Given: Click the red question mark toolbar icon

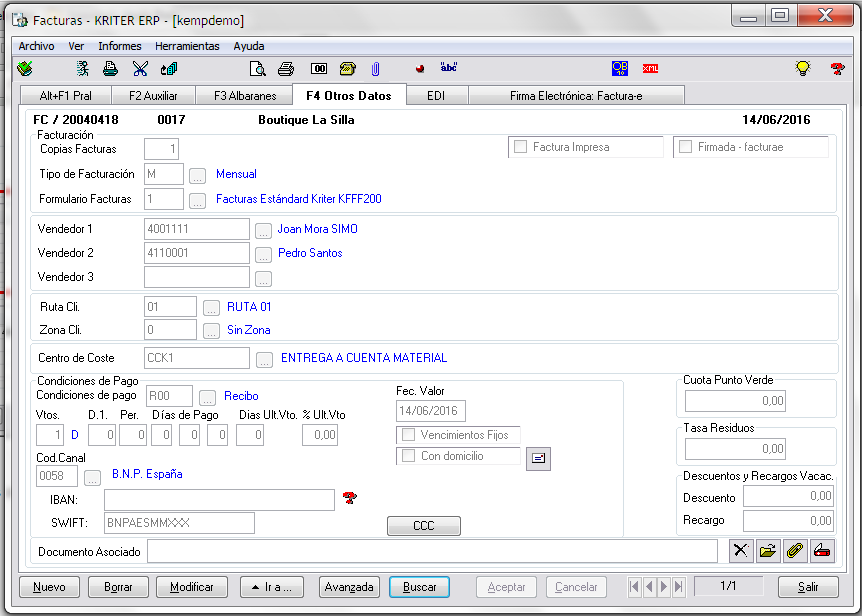Looking at the screenshot, I should click(x=837, y=69).
